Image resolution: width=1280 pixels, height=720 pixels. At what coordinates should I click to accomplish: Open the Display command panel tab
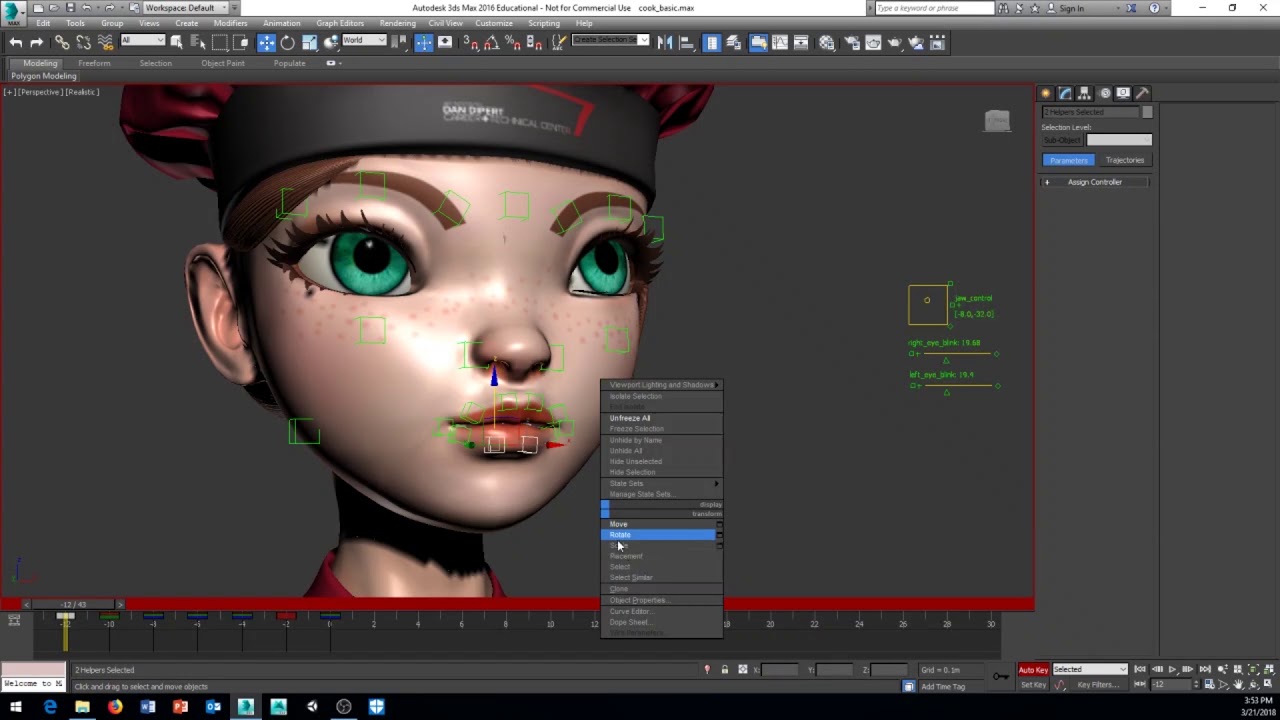click(1123, 93)
